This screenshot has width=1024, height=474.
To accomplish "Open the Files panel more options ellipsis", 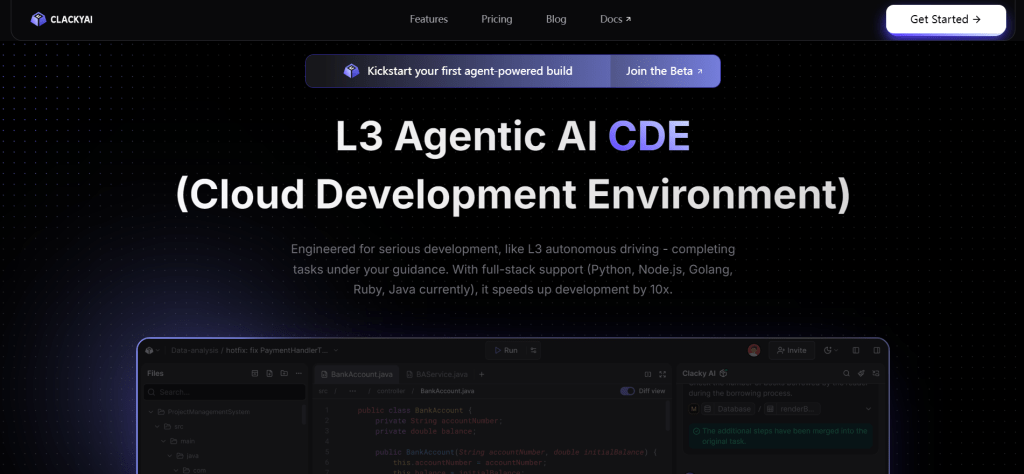I will [298, 373].
